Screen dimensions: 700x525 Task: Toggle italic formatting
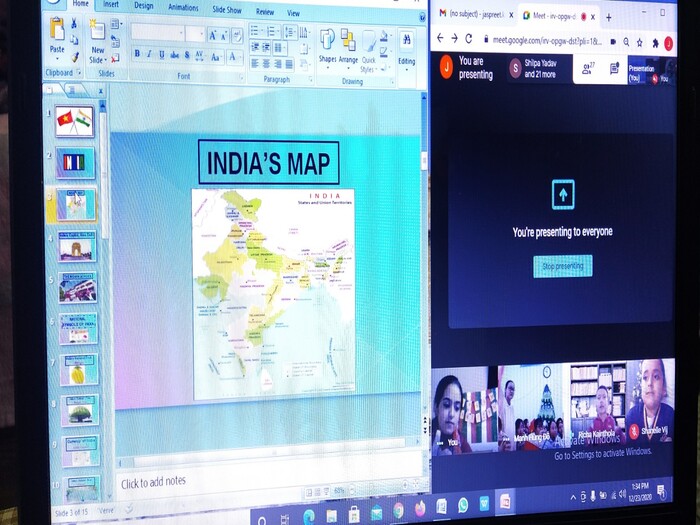pyautogui.click(x=149, y=54)
